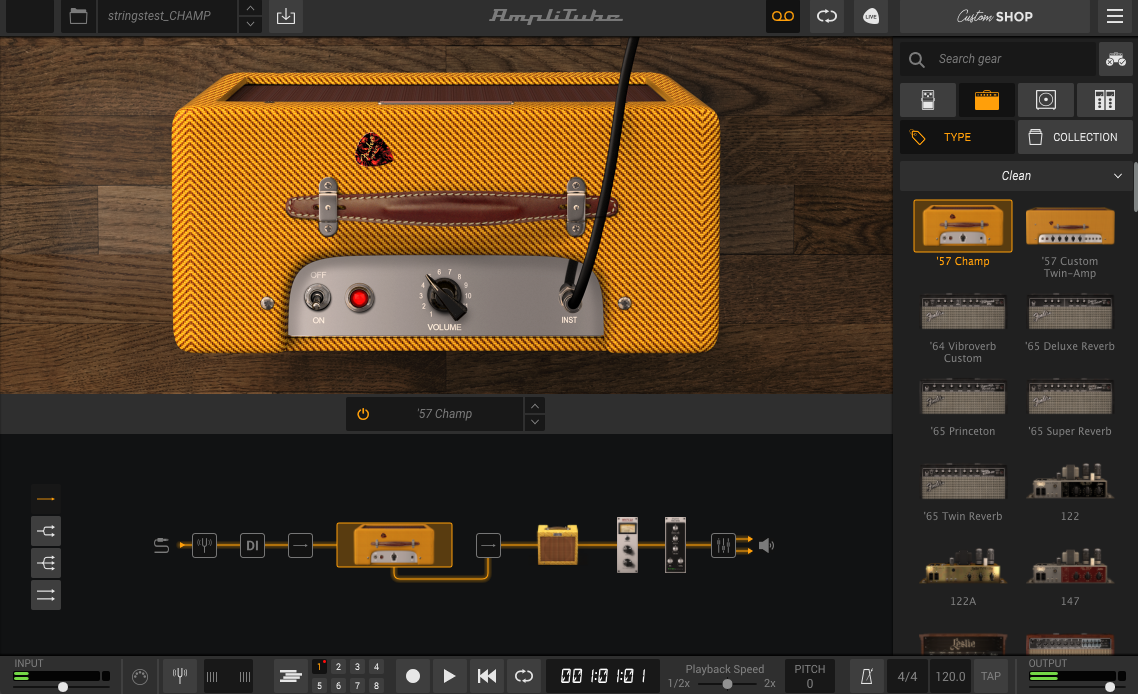Open the mixer block in chain
Viewport: 1138px width, 694px height.
click(724, 545)
